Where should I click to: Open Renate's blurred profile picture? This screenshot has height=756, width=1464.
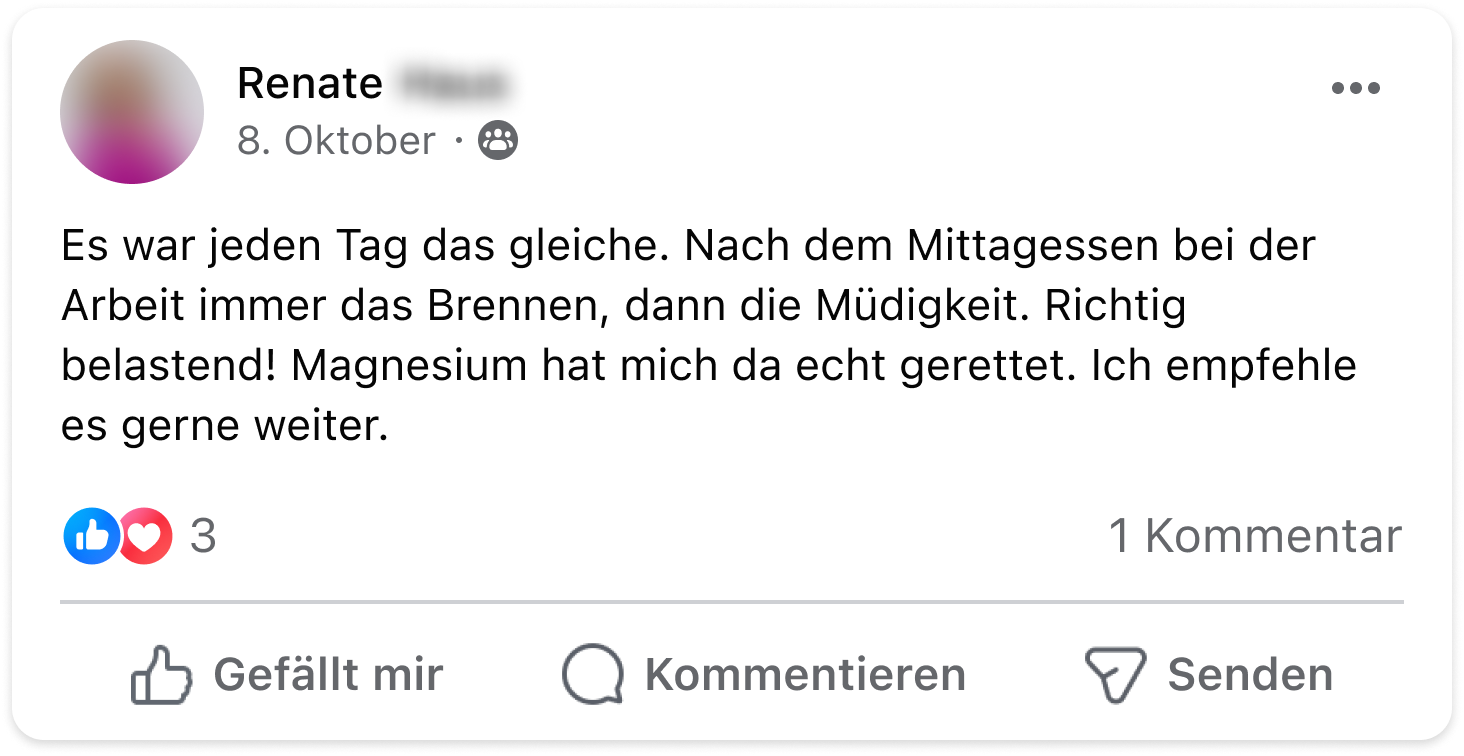132,112
